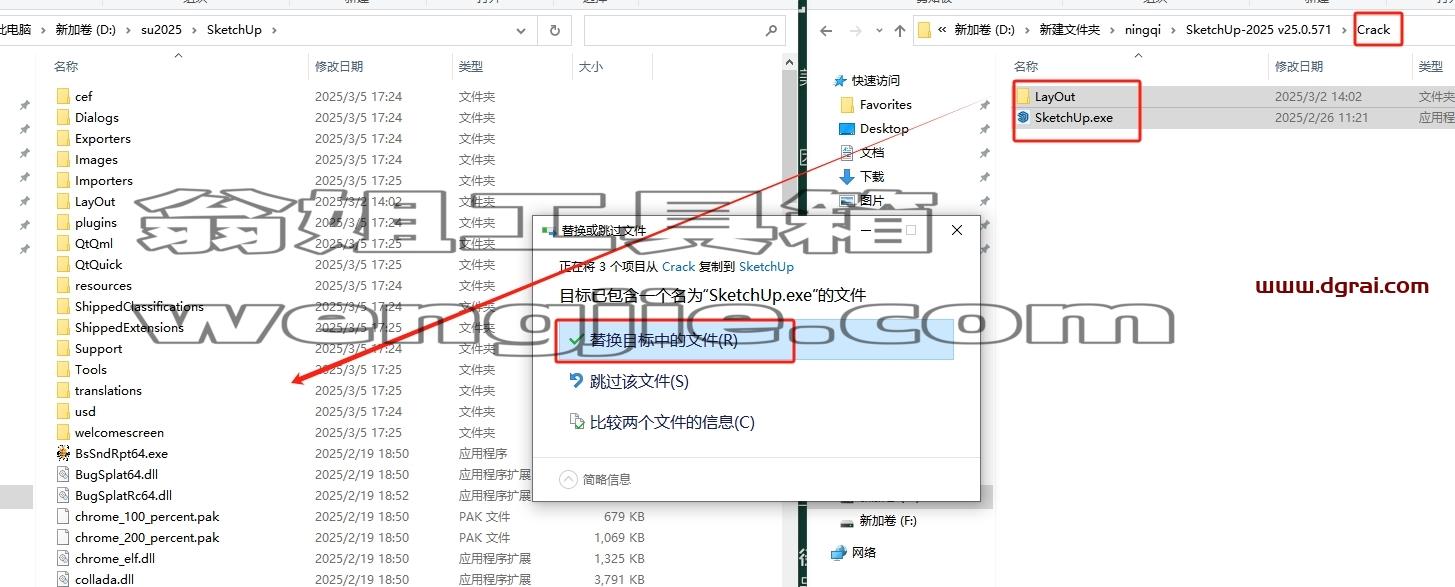
Task: Select cef folder icon
Action: click(64, 96)
